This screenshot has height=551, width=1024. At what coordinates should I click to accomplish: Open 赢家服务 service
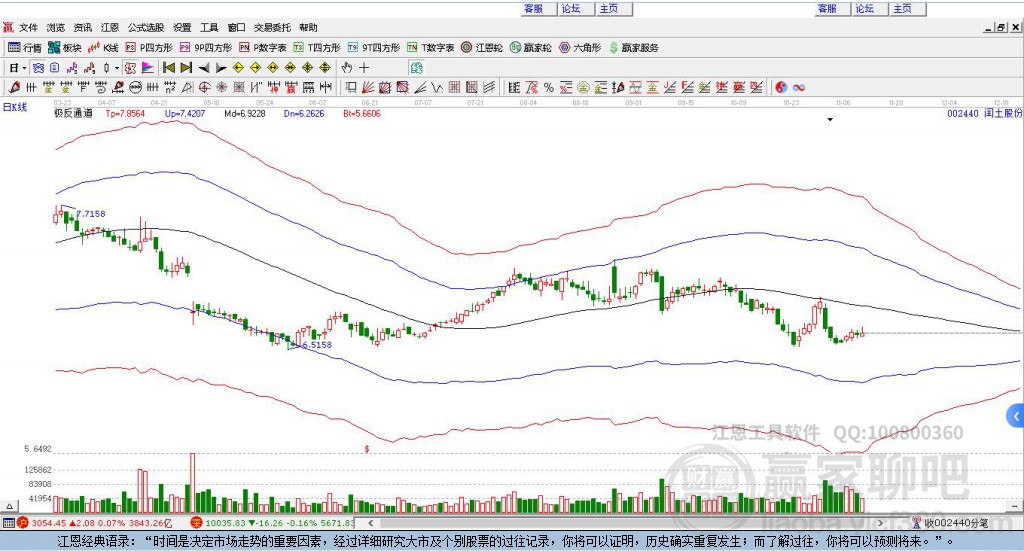(633, 48)
